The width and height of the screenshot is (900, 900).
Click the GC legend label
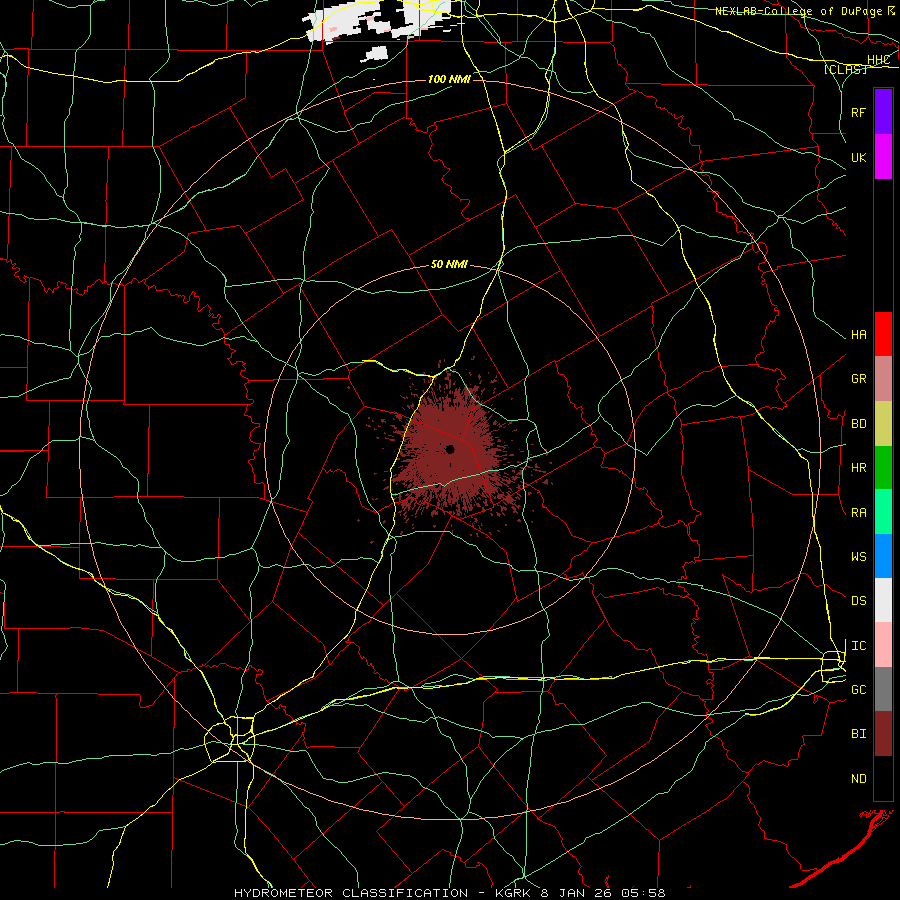pyautogui.click(x=858, y=690)
